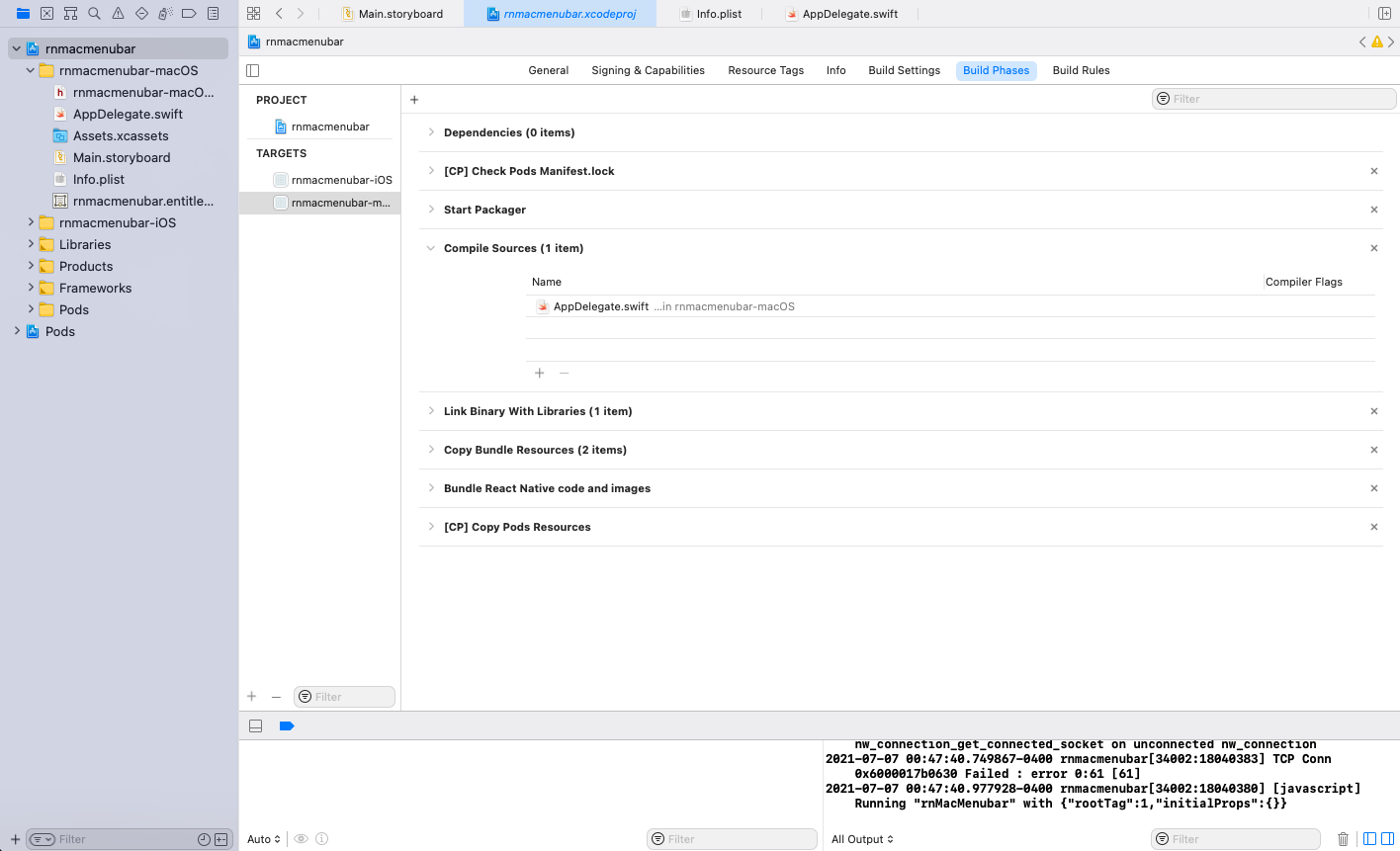
Task: Open the Source Control navigator
Action: [x=46, y=14]
